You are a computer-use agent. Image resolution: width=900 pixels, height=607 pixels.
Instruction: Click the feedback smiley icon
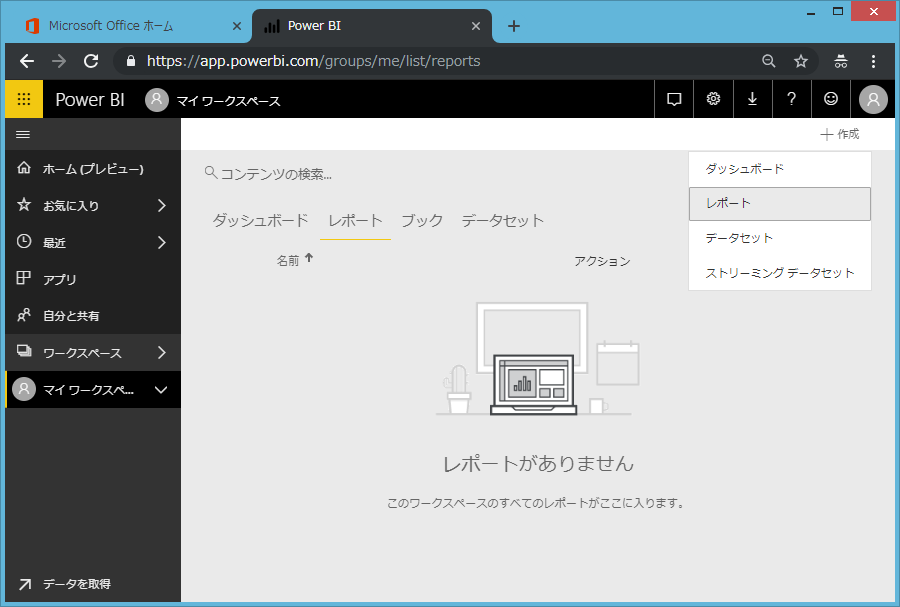tap(831, 99)
